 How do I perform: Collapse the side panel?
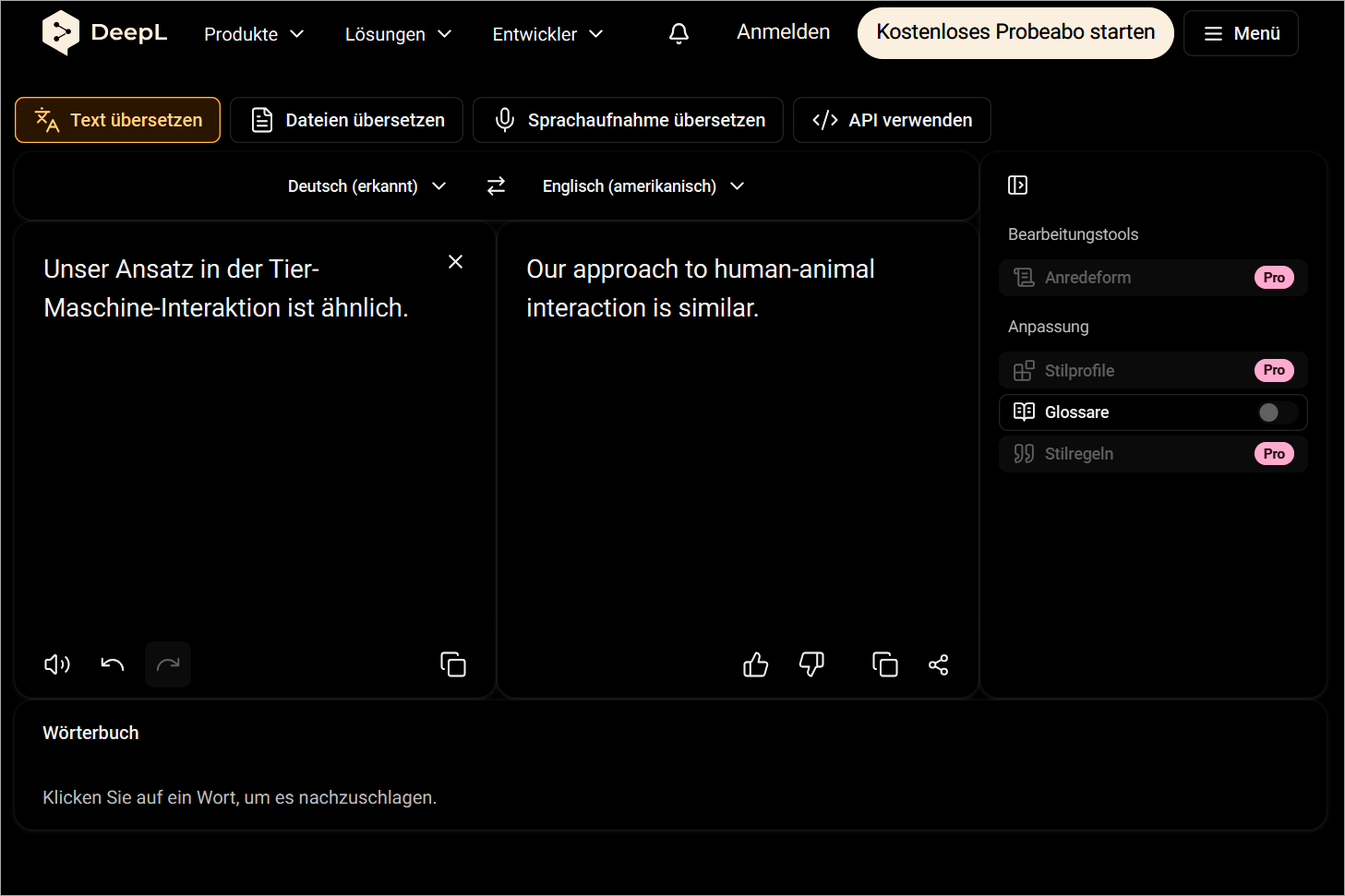1017,185
